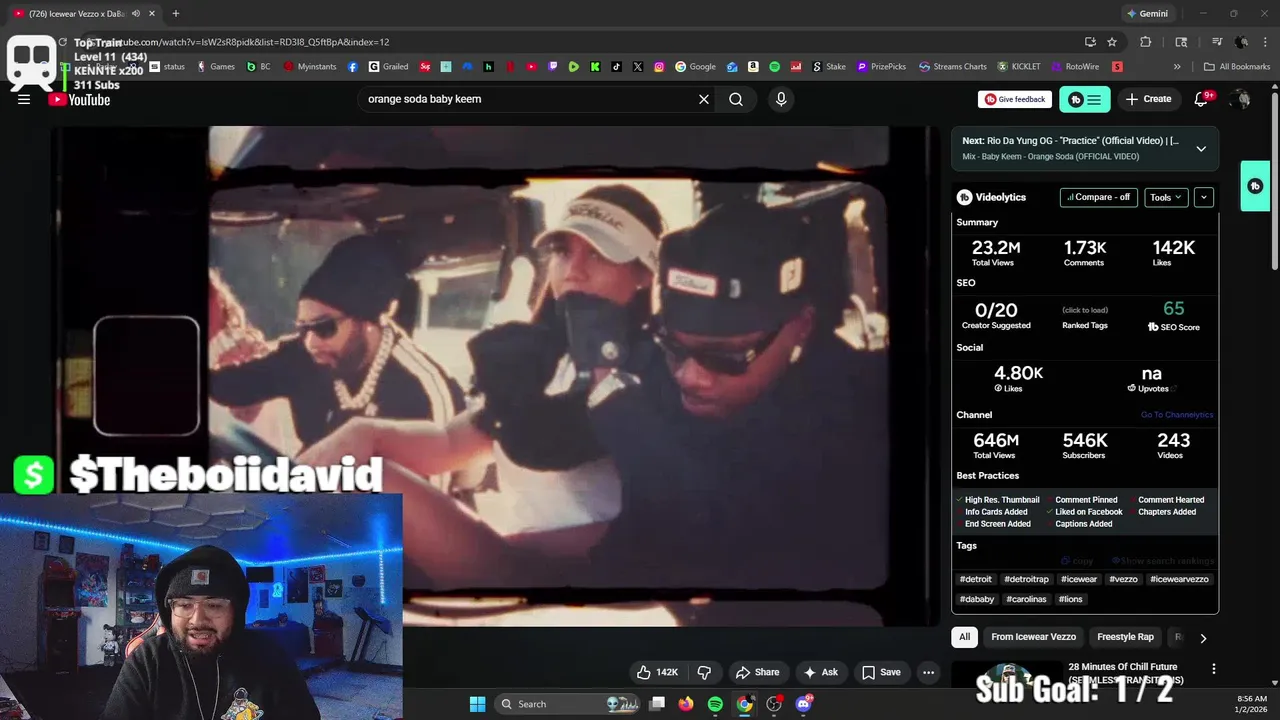Click the magnifier search button
1280x720 pixels.
click(736, 99)
